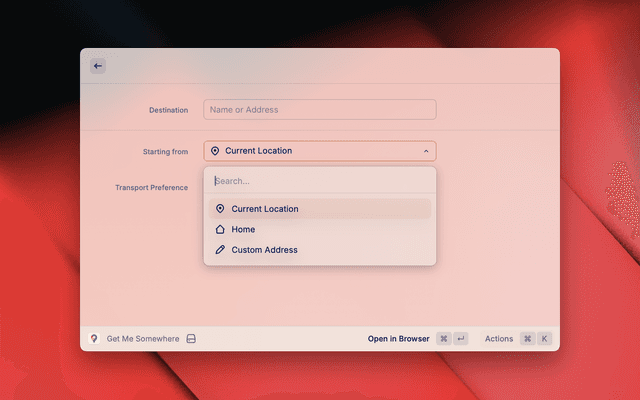Screen dimensions: 640x400
Task: Click the command key next to Open in Browser
Action: (443, 339)
